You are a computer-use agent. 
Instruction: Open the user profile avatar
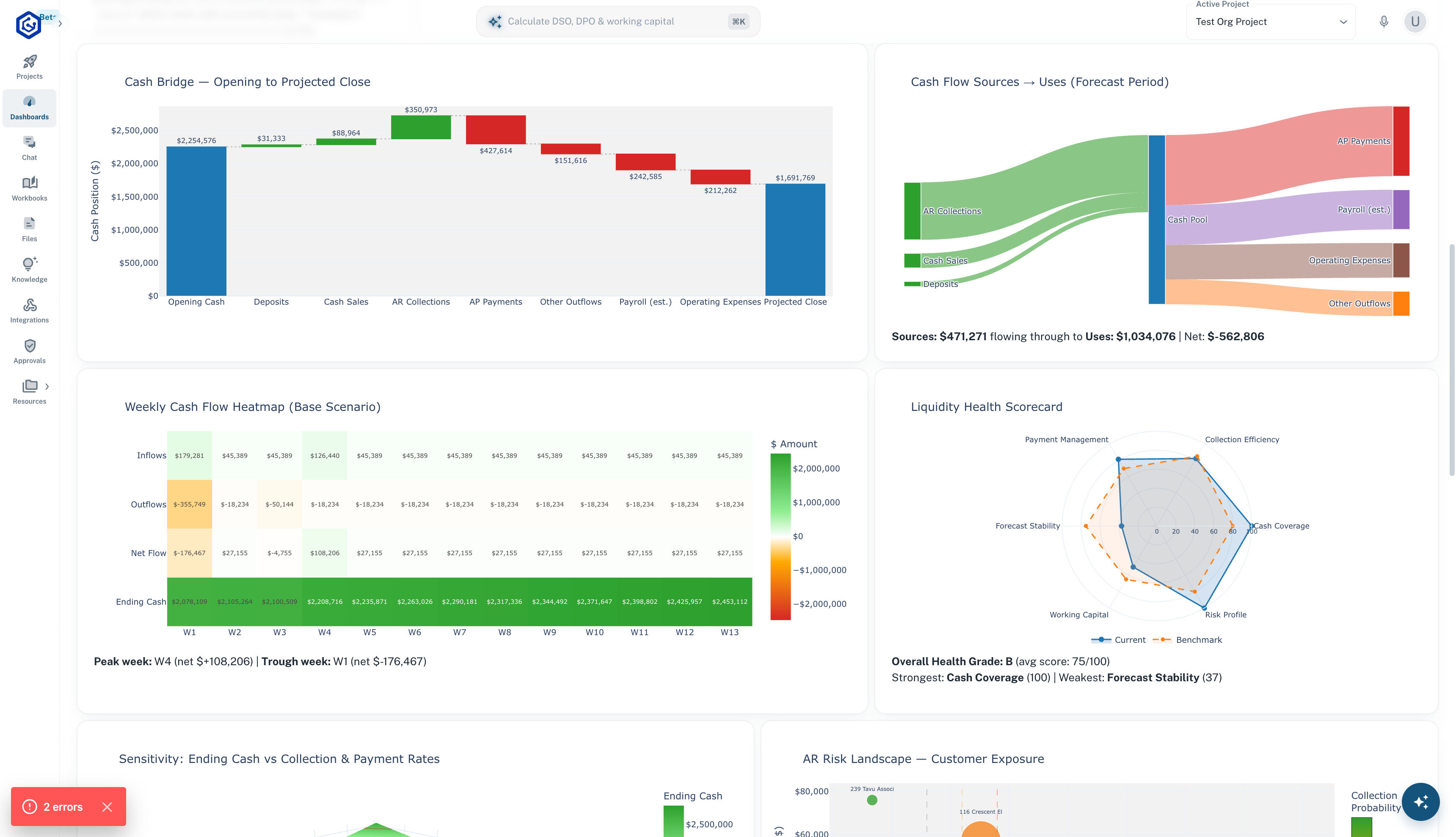pos(1415,21)
